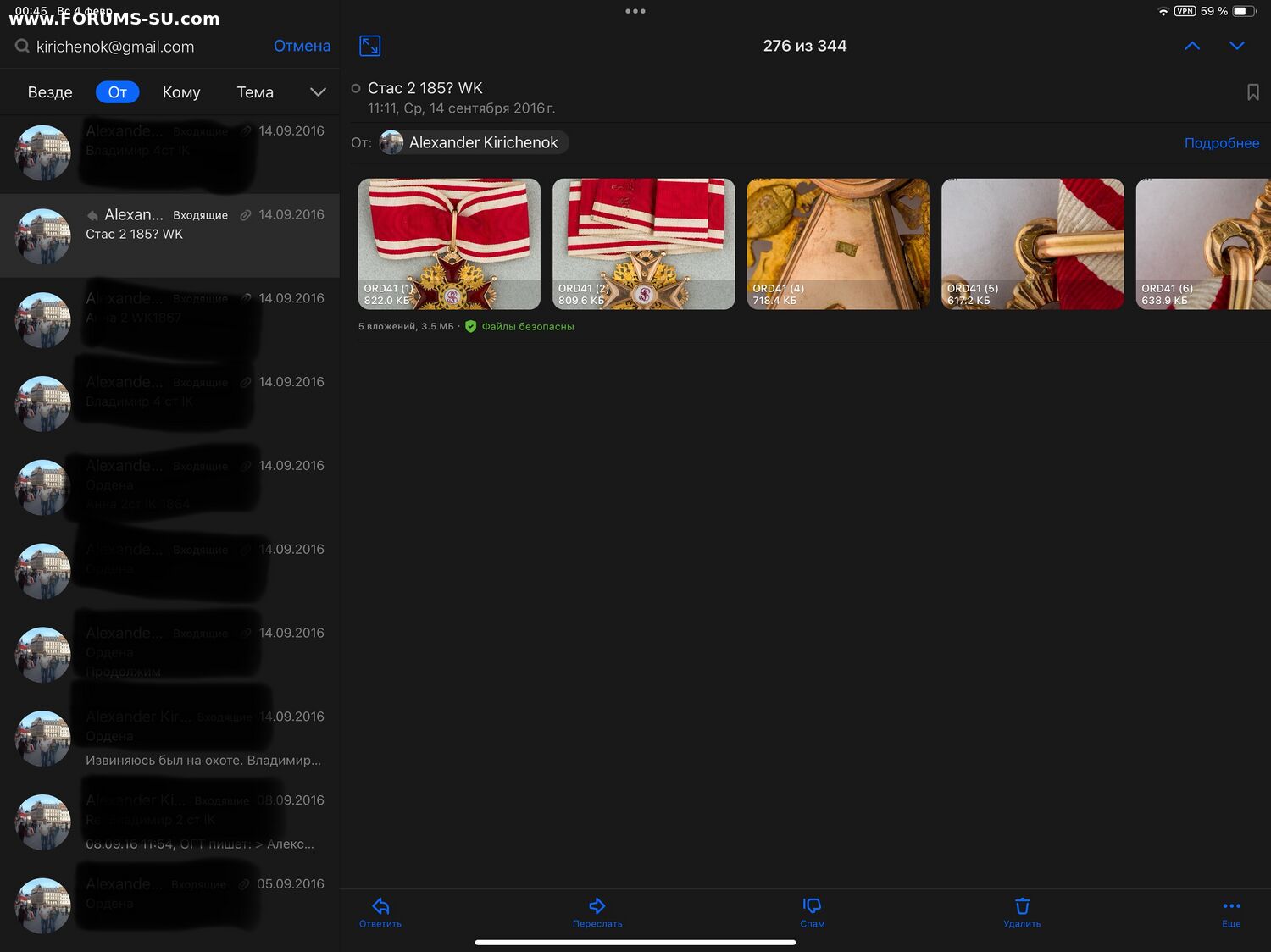
Task: Expand message to full screen view
Action: 370,46
